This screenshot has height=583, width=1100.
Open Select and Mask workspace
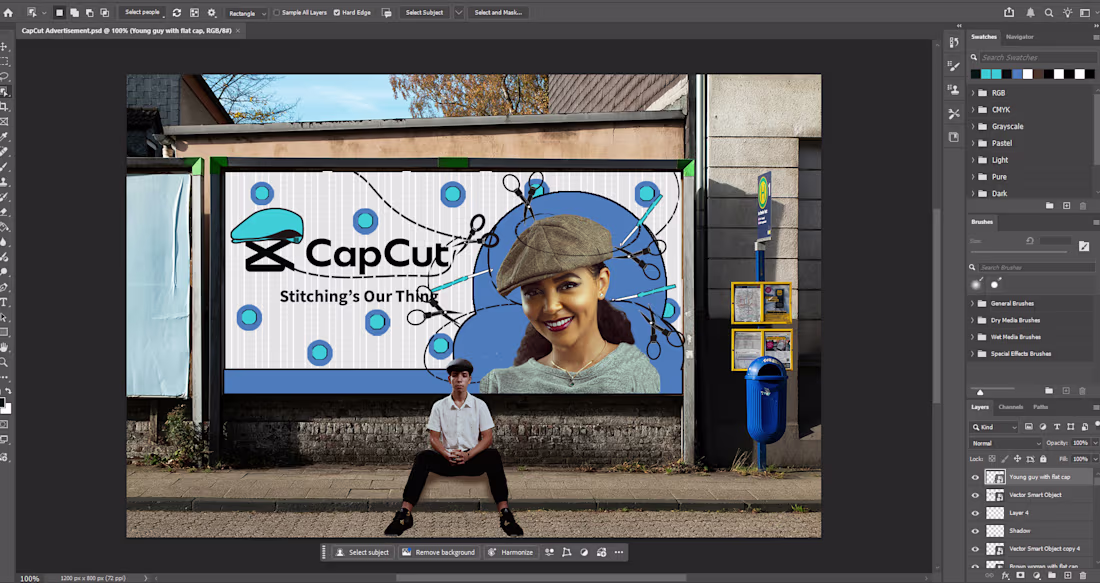click(x=498, y=13)
